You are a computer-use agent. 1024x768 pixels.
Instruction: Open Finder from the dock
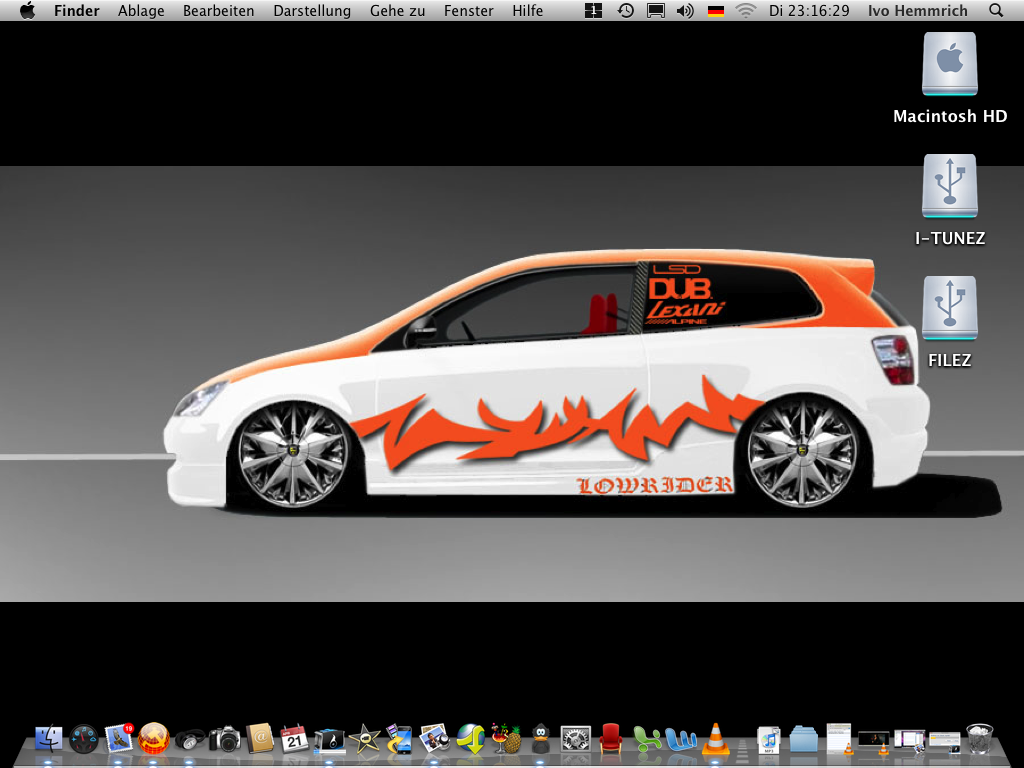click(48, 739)
